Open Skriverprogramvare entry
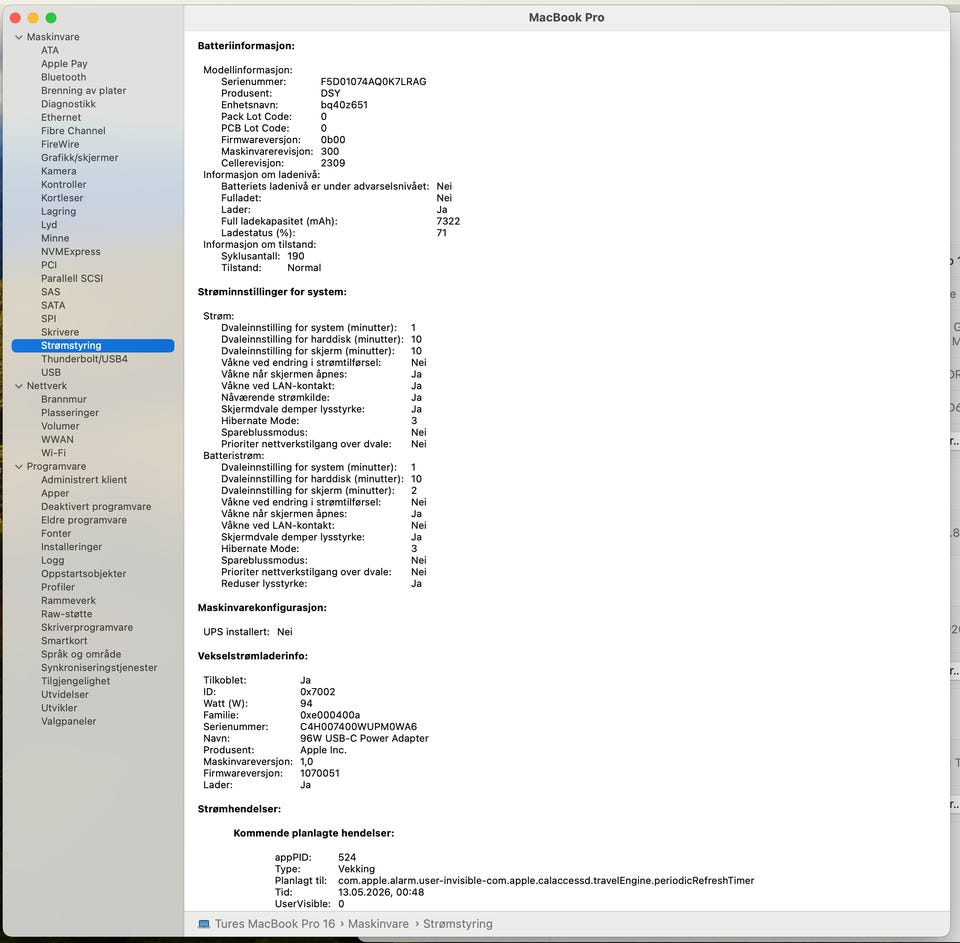The width and height of the screenshot is (960, 943). (x=87, y=628)
